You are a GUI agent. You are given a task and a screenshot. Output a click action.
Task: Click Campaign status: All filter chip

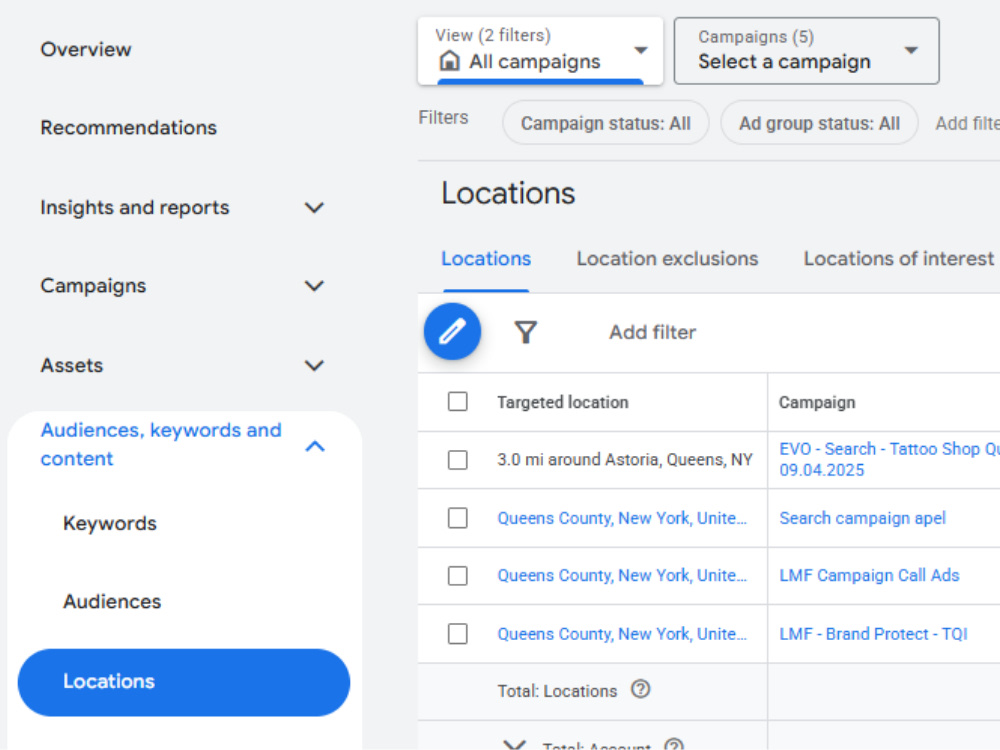click(x=605, y=123)
